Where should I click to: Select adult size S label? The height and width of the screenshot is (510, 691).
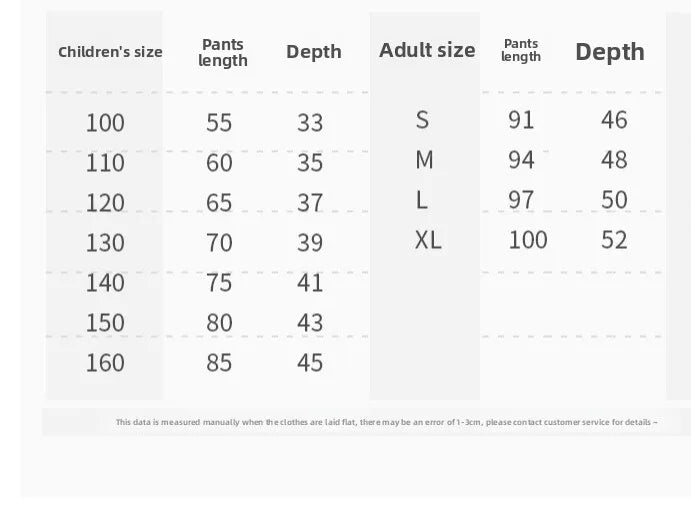(422, 120)
